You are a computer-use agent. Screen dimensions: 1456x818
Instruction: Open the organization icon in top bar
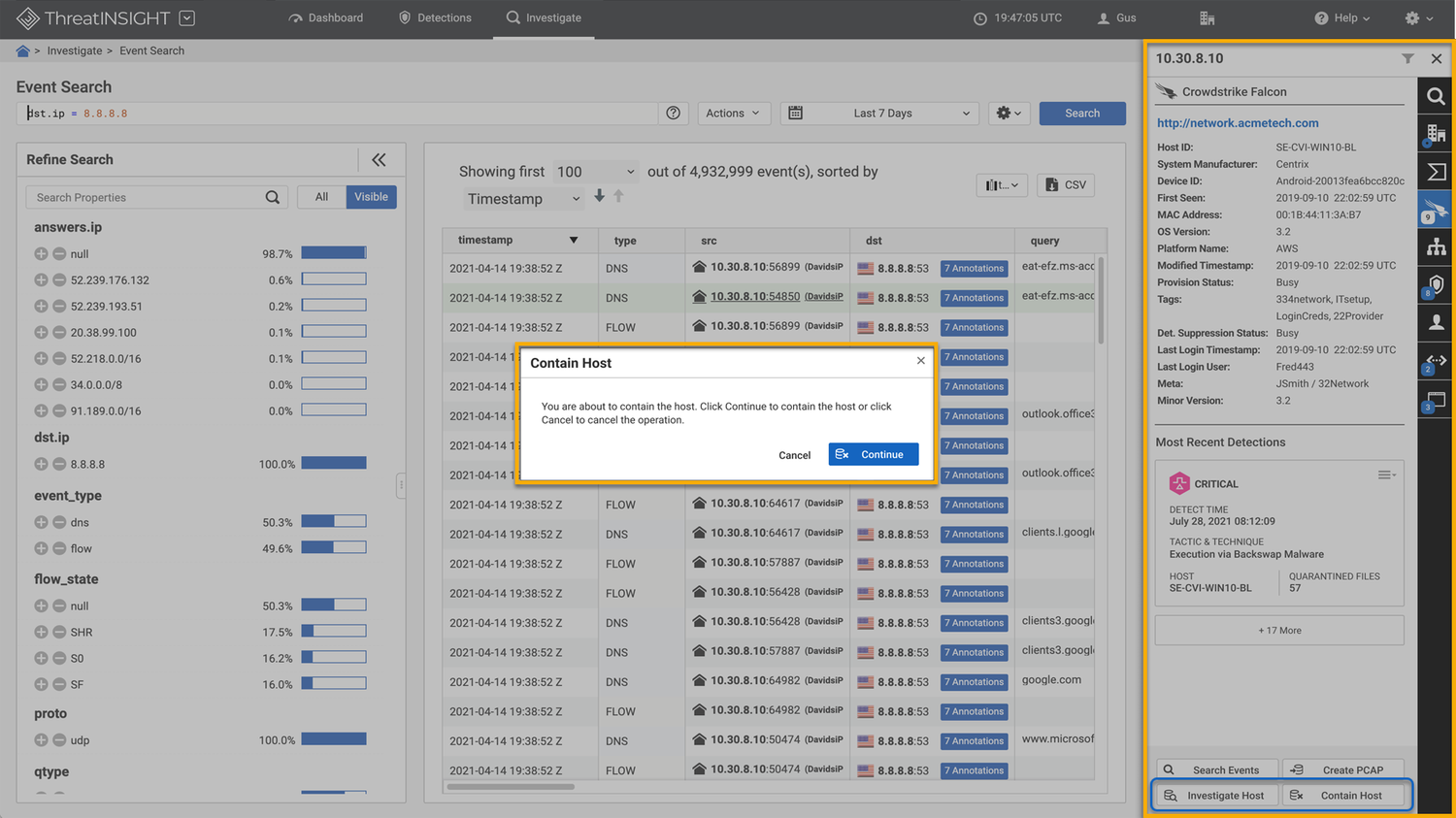(x=1207, y=18)
